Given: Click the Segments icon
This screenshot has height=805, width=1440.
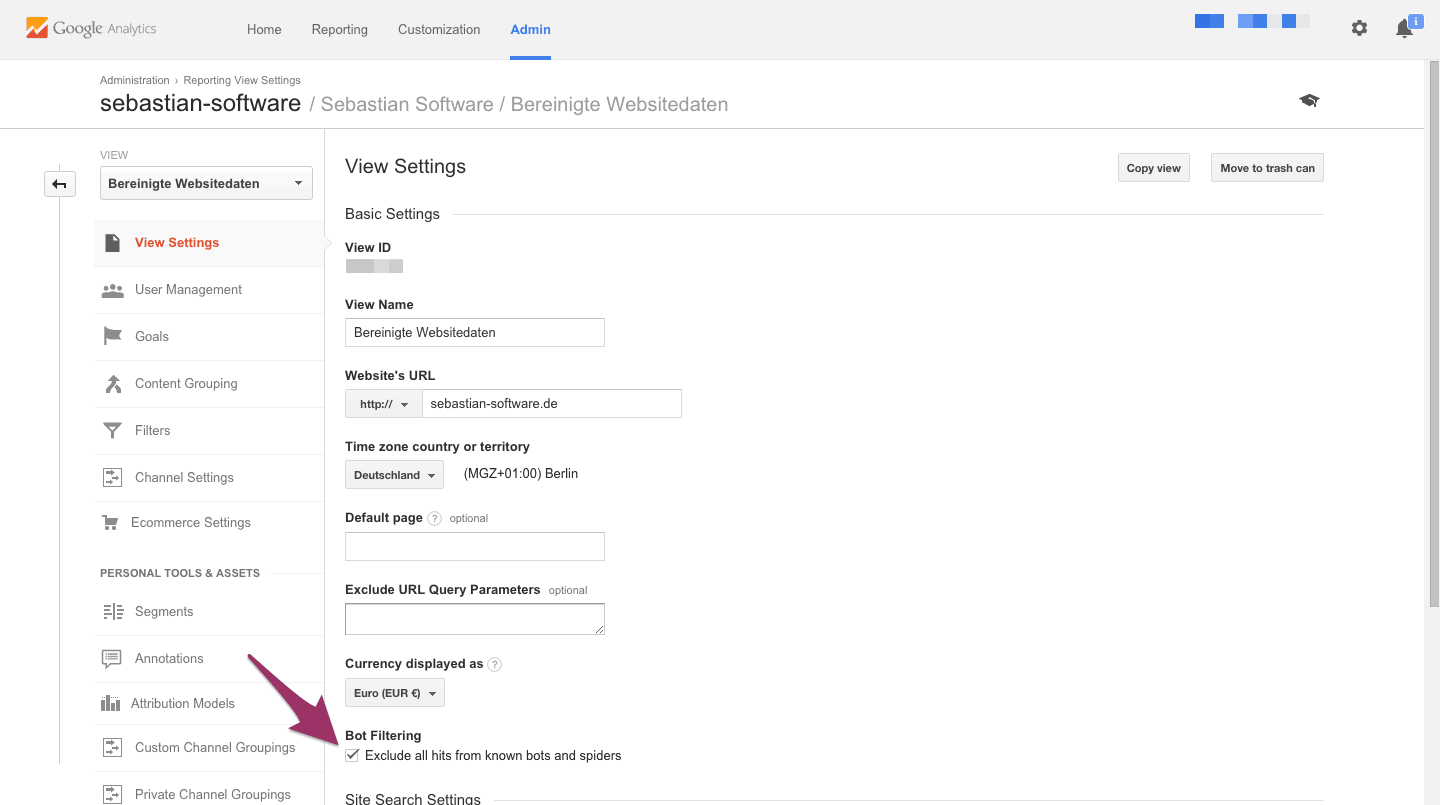Looking at the screenshot, I should click(112, 612).
